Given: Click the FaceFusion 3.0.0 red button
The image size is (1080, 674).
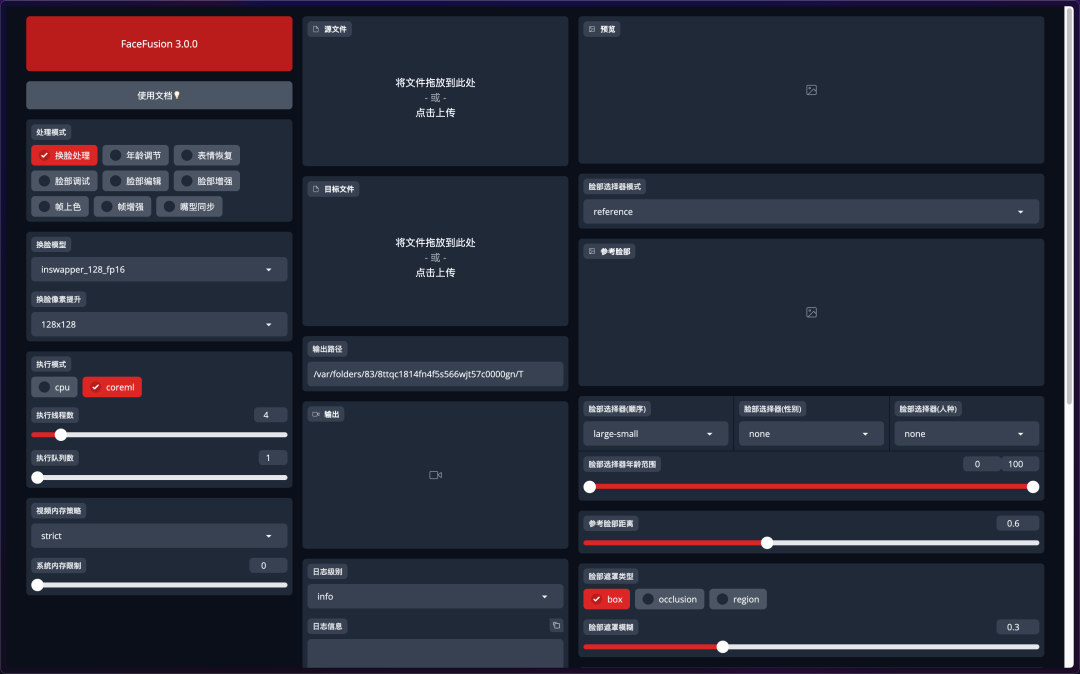Looking at the screenshot, I should tap(159, 44).
